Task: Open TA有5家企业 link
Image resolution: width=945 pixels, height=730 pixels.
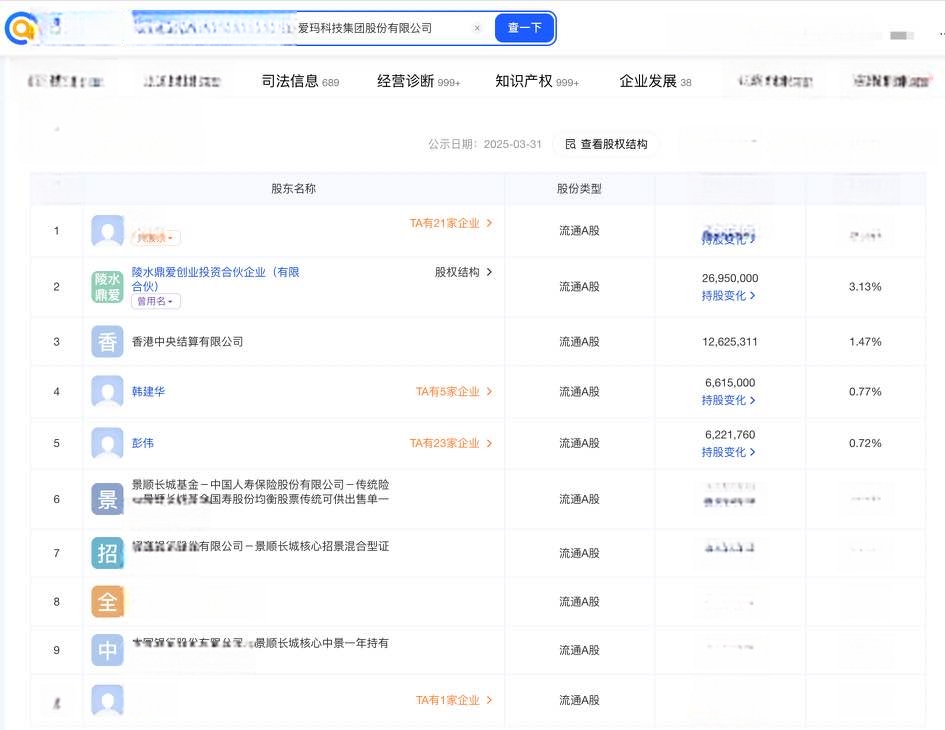Action: point(454,391)
